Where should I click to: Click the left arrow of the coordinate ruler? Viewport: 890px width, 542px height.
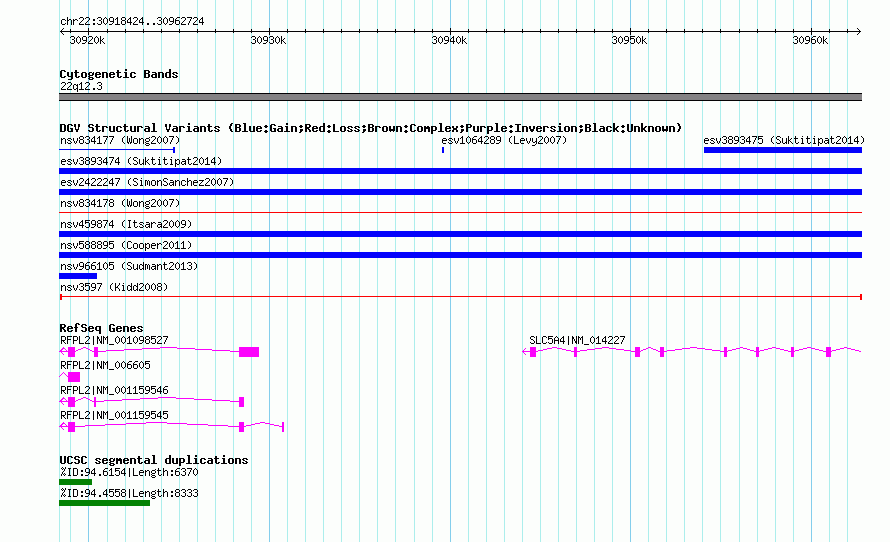(x=62, y=32)
